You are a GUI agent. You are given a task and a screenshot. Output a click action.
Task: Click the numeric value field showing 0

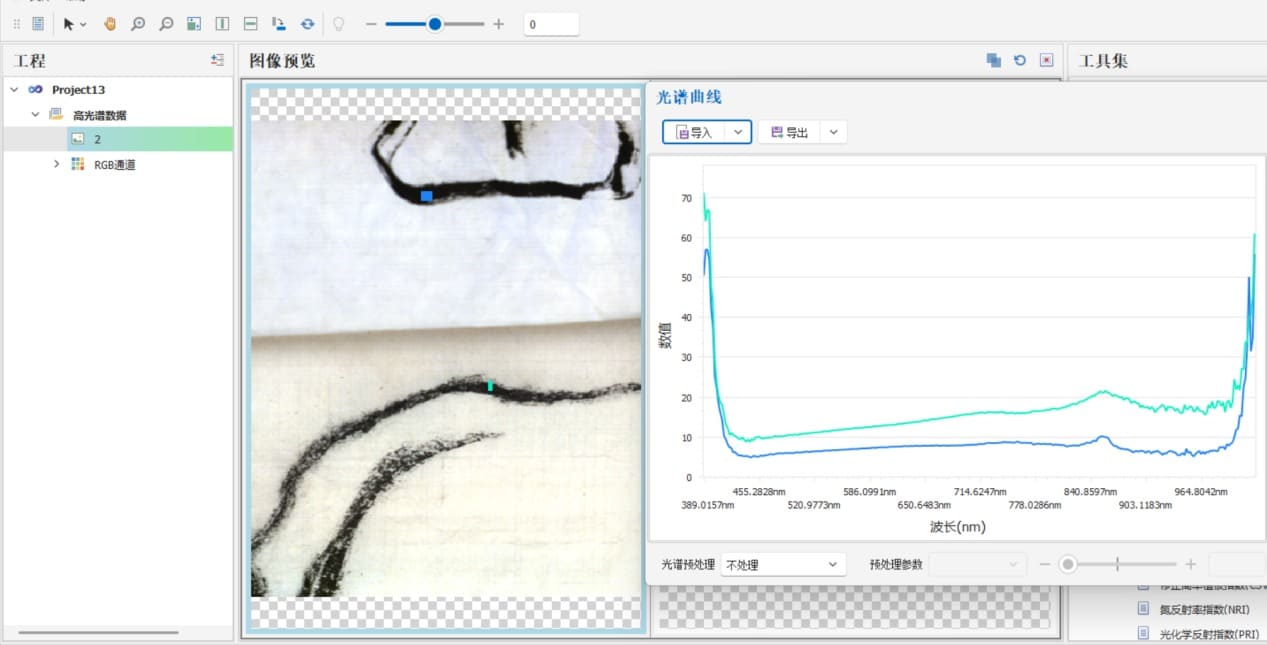(550, 24)
